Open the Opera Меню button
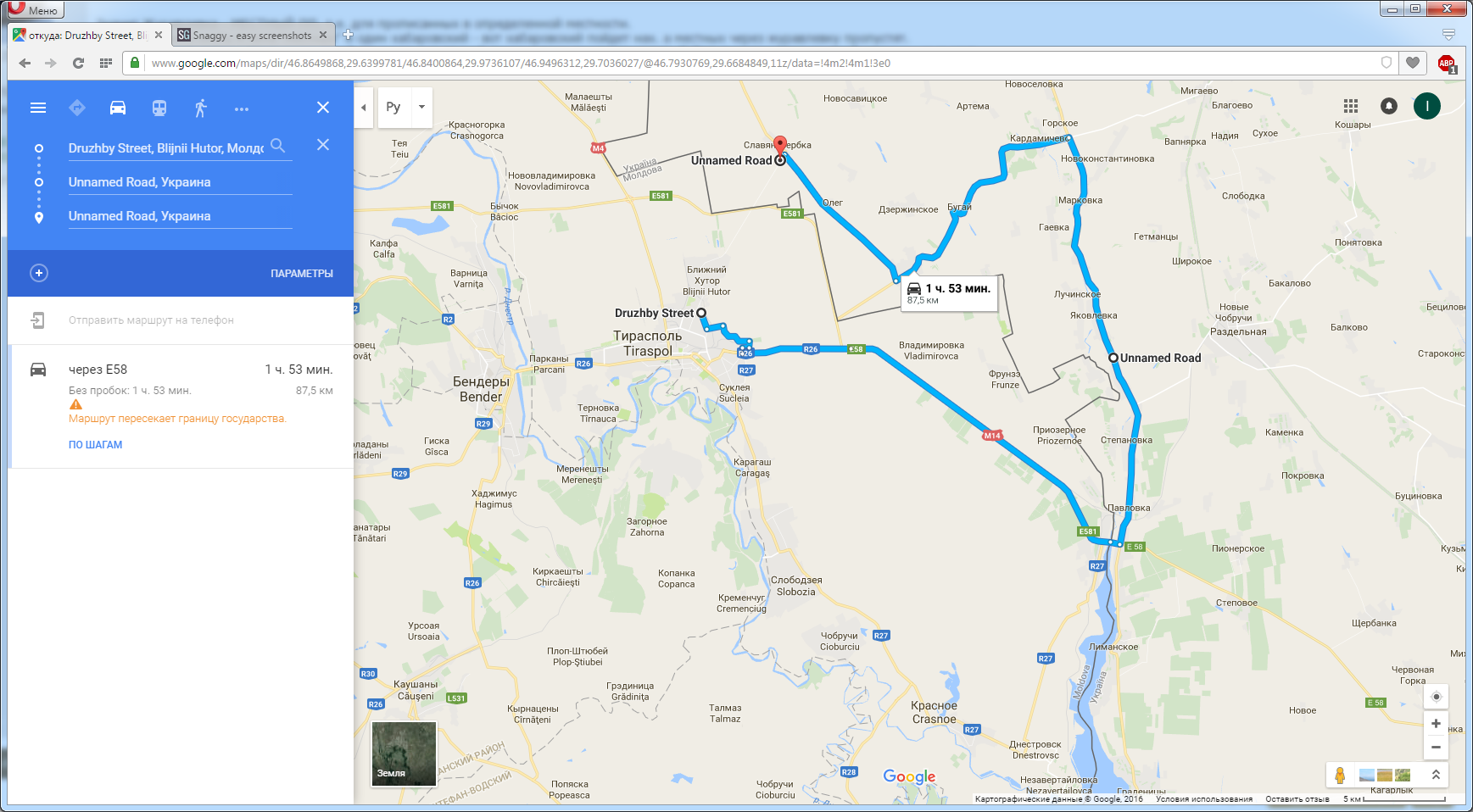Screen dimensions: 1473x812 coord(34,9)
